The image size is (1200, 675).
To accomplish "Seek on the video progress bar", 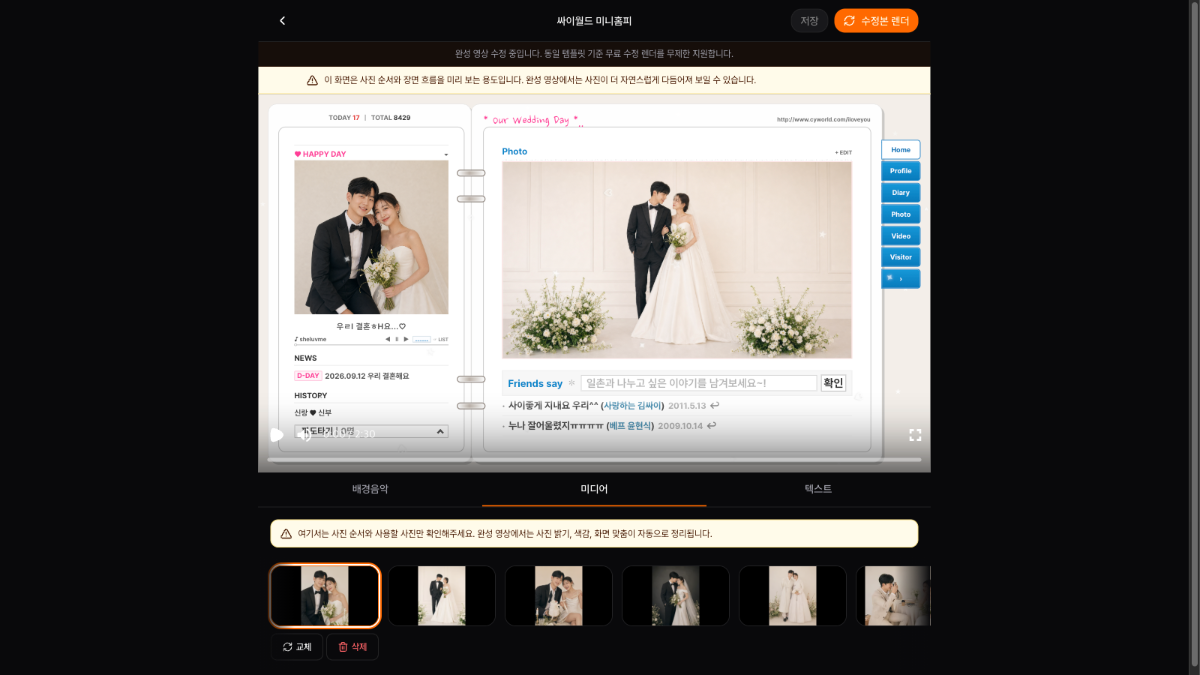I will (x=594, y=460).
